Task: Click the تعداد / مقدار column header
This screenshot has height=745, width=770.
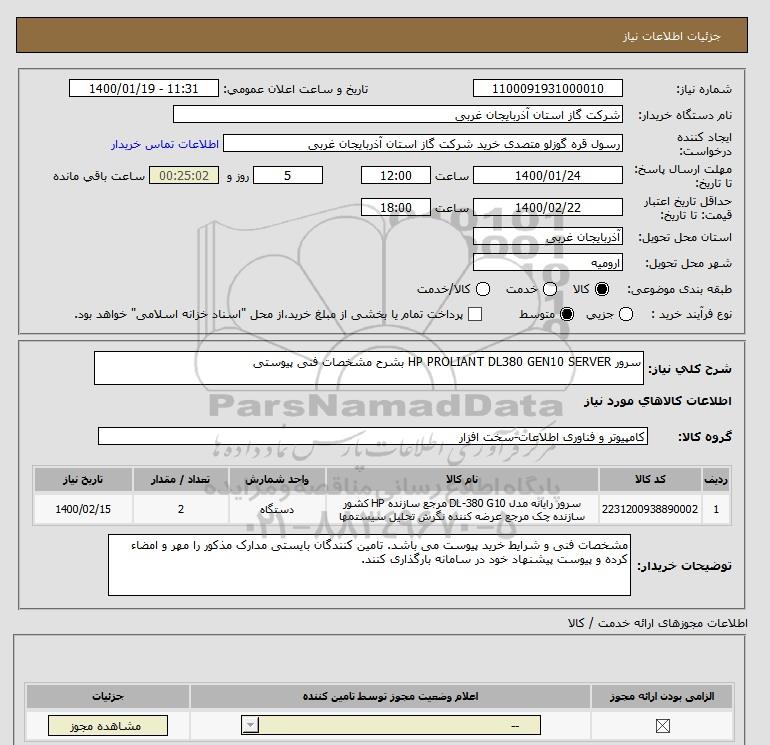Action: (181, 479)
